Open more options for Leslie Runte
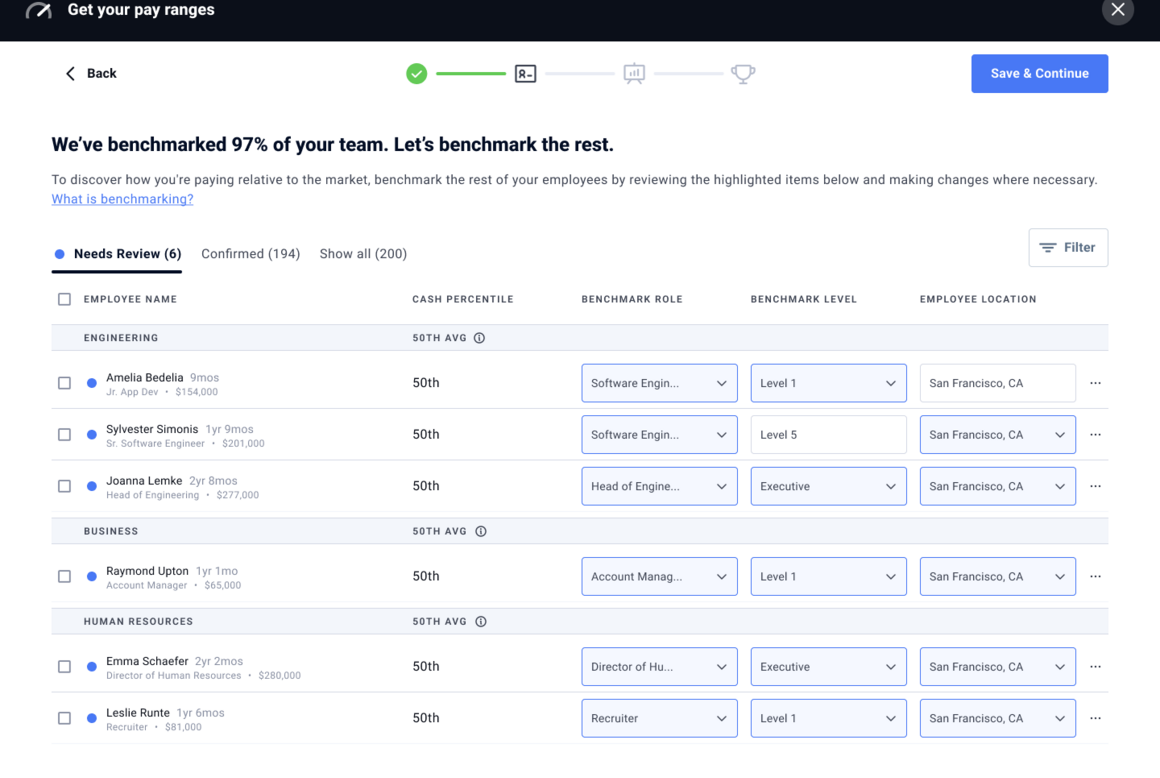 [x=1095, y=719]
